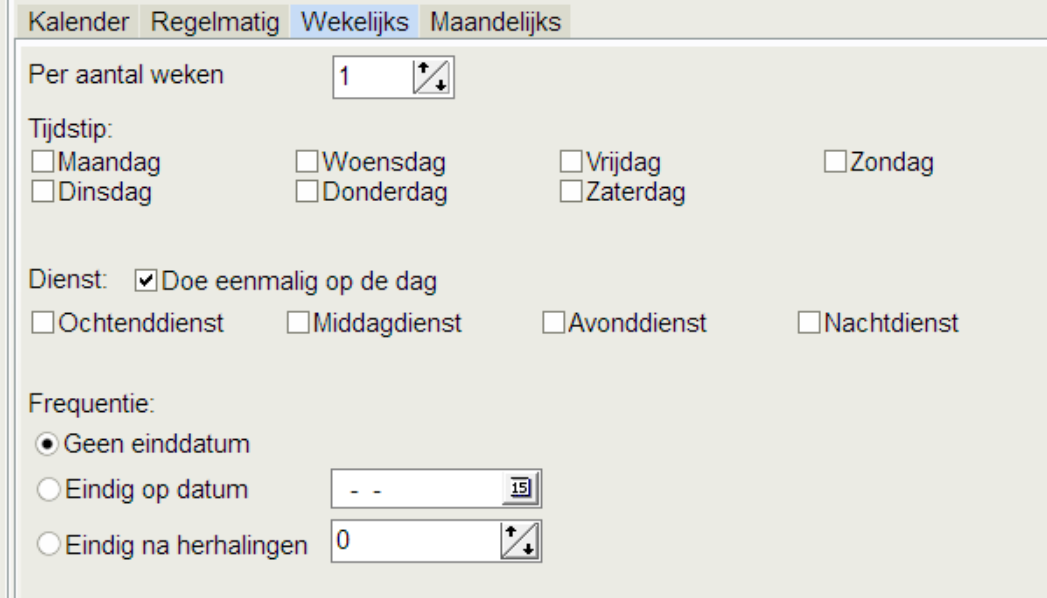Choose the 'Eindig op datum' option

[48, 490]
